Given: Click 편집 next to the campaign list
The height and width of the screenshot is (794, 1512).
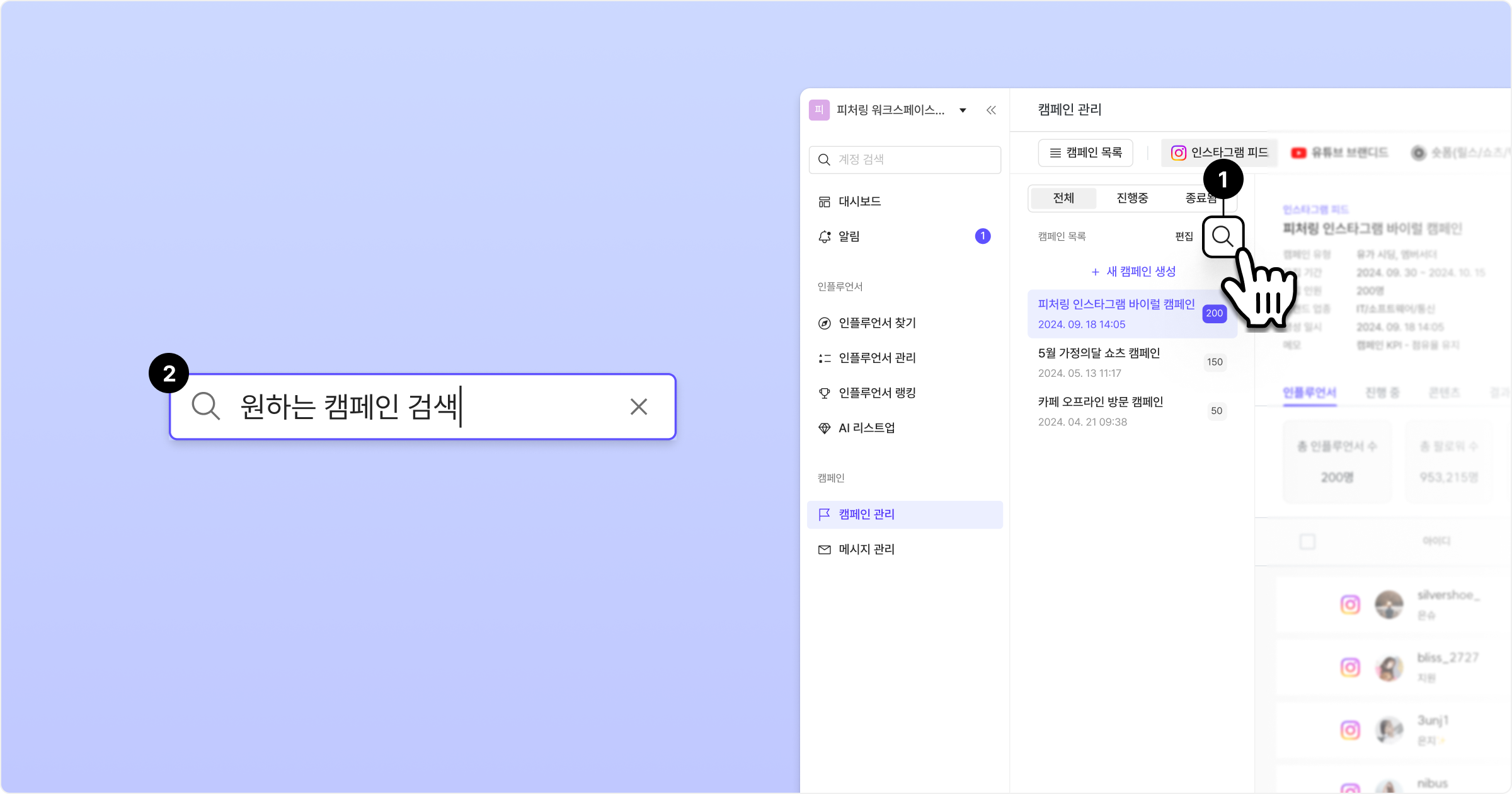Looking at the screenshot, I should [1184, 236].
